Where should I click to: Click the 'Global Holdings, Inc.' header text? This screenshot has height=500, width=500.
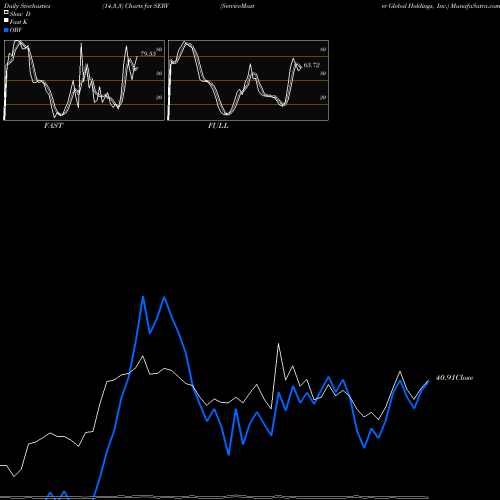[x=419, y=6]
